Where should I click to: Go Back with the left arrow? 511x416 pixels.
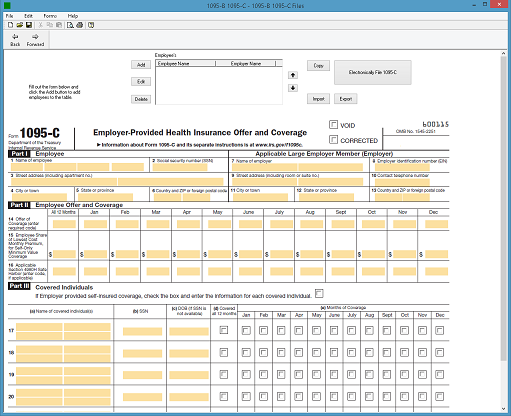click(x=15, y=40)
